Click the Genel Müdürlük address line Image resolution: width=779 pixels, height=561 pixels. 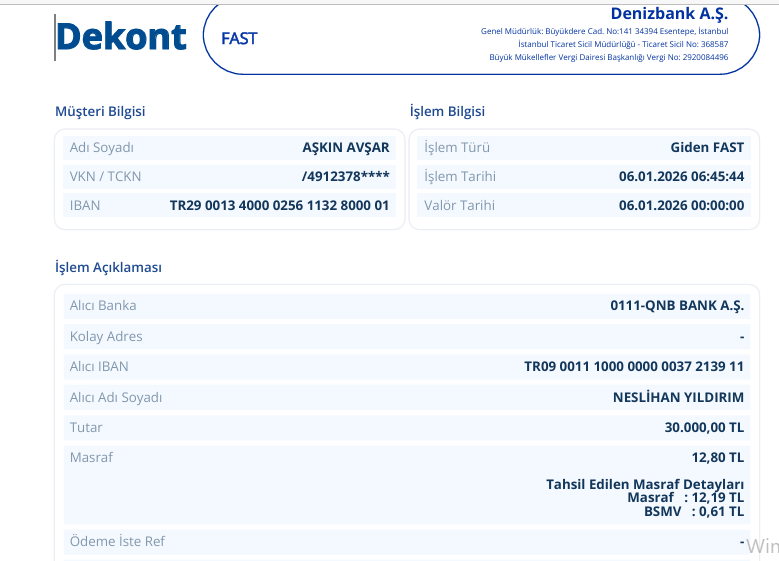(604, 31)
